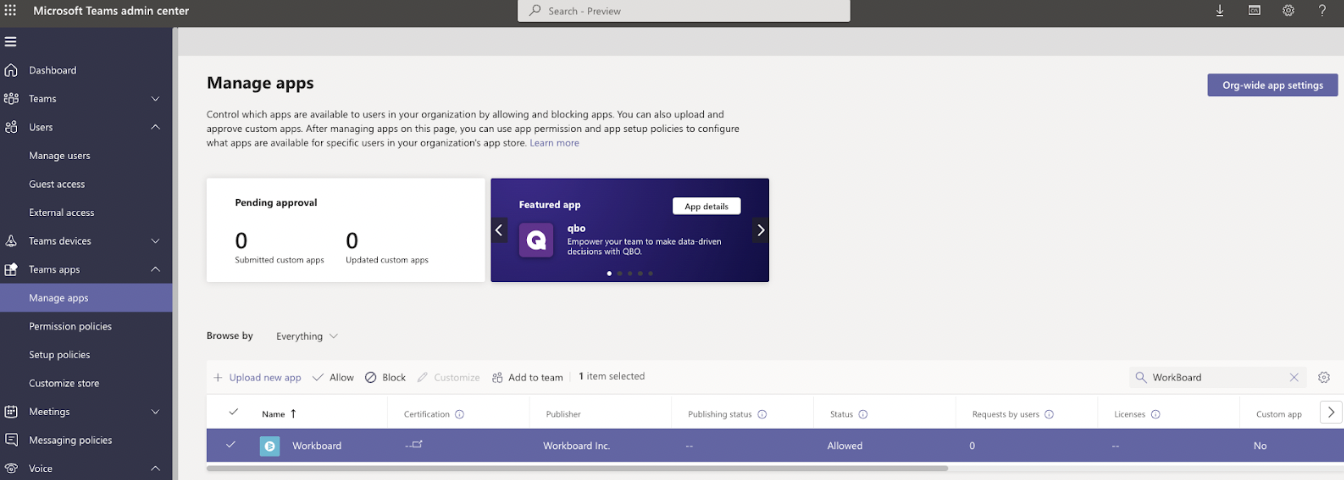The image size is (1344, 480).
Task: Open the Browse by Everything dropdown
Action: click(307, 336)
